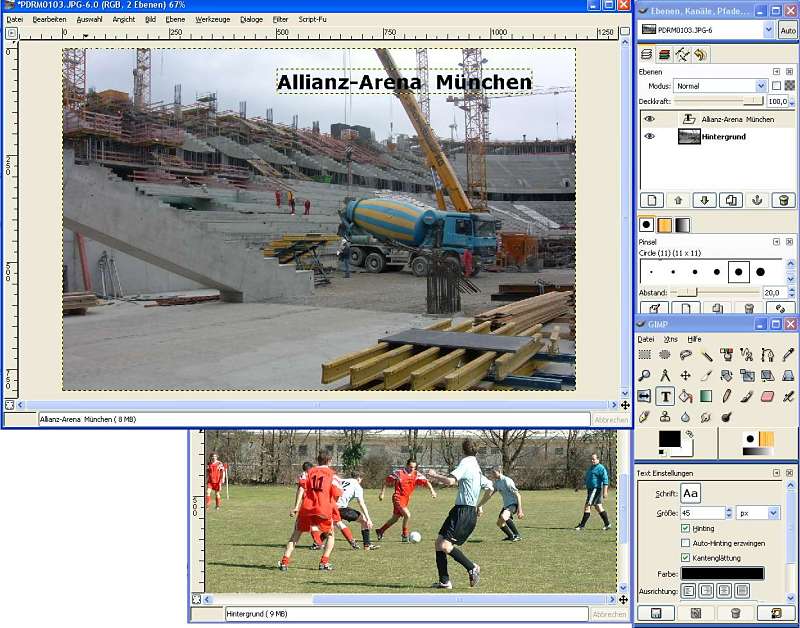
Task: Choose the Flip tool
Action: click(644, 396)
